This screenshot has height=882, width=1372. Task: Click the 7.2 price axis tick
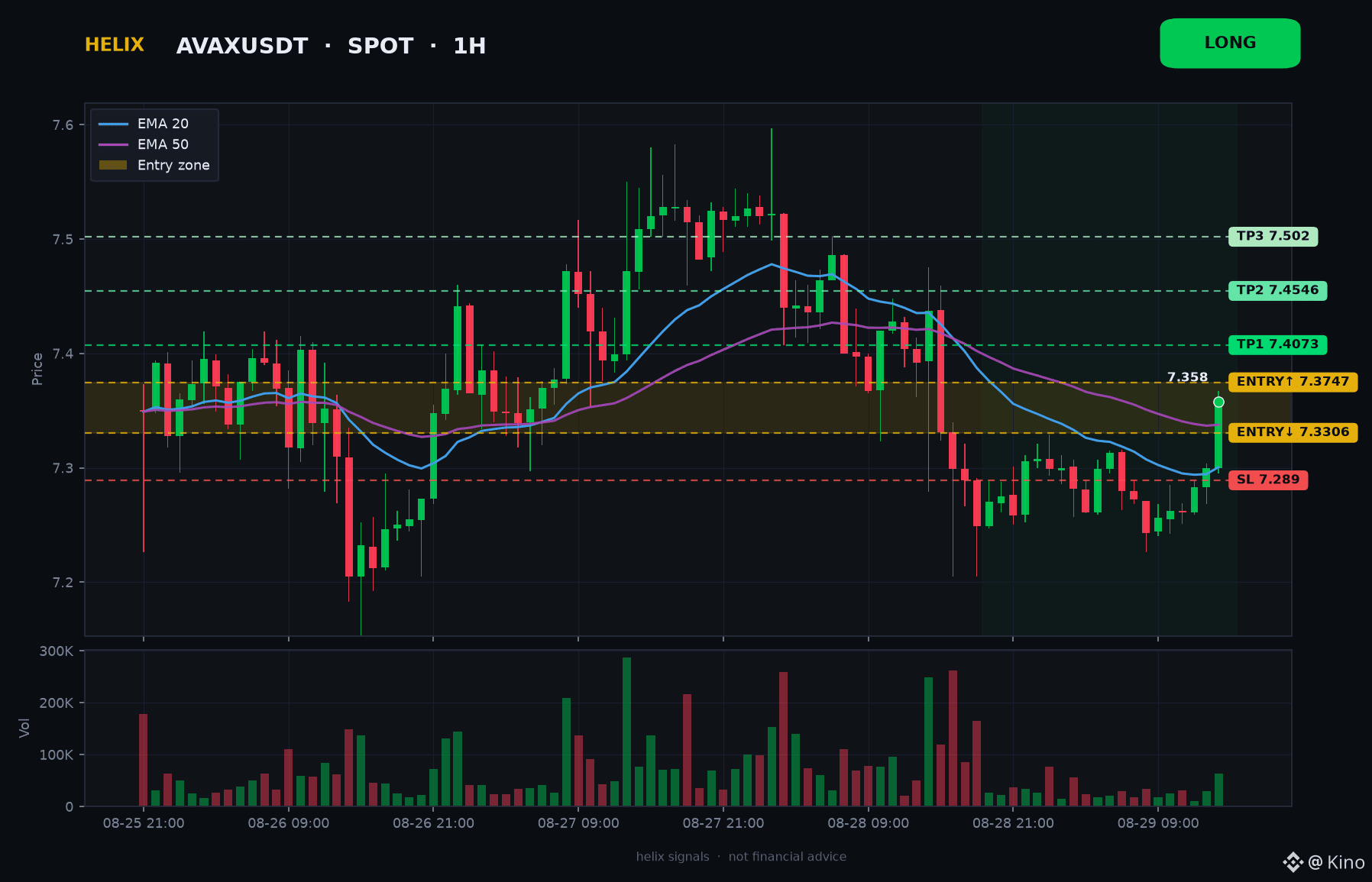[x=63, y=583]
